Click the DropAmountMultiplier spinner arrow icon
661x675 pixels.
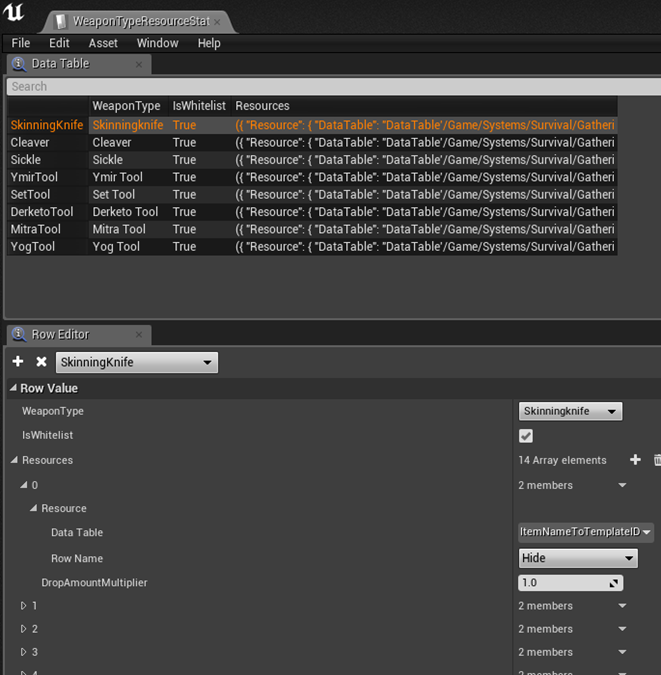[x=614, y=583]
